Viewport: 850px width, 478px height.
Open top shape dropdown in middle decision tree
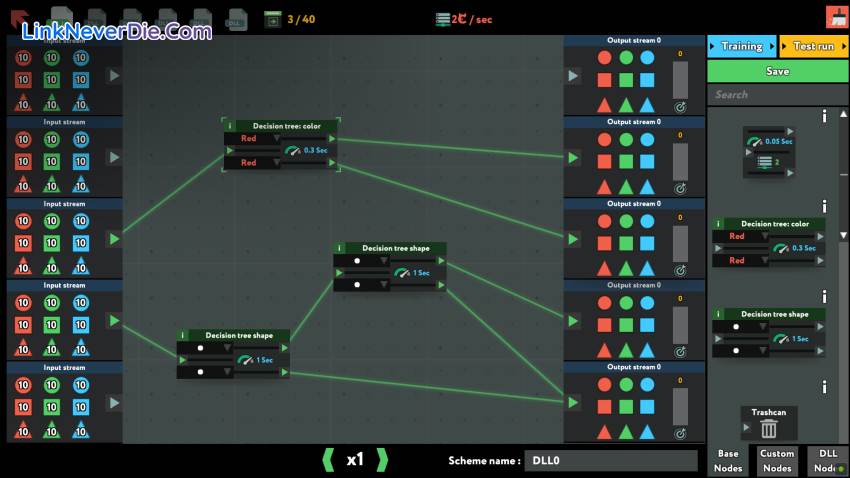point(383,261)
